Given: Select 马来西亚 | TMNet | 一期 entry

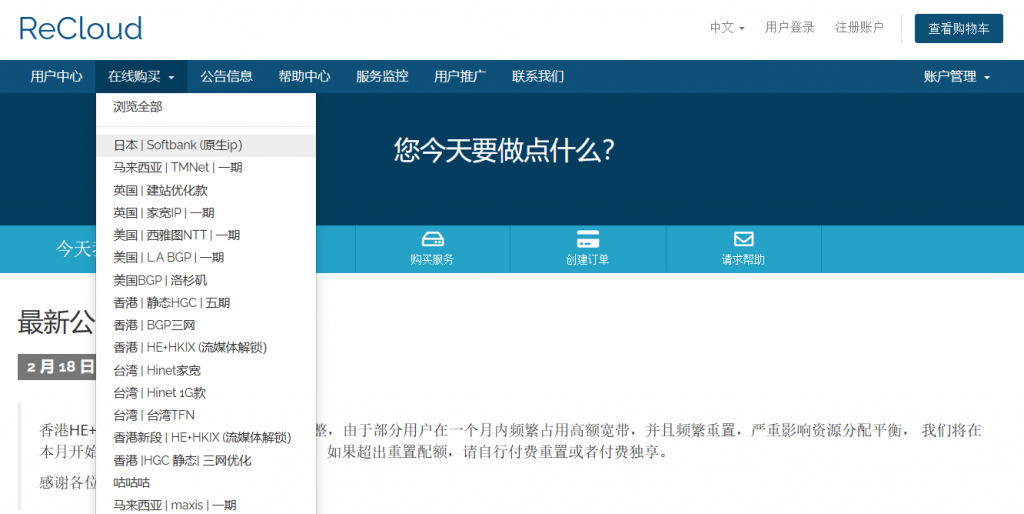Looking at the screenshot, I should (x=206, y=167).
